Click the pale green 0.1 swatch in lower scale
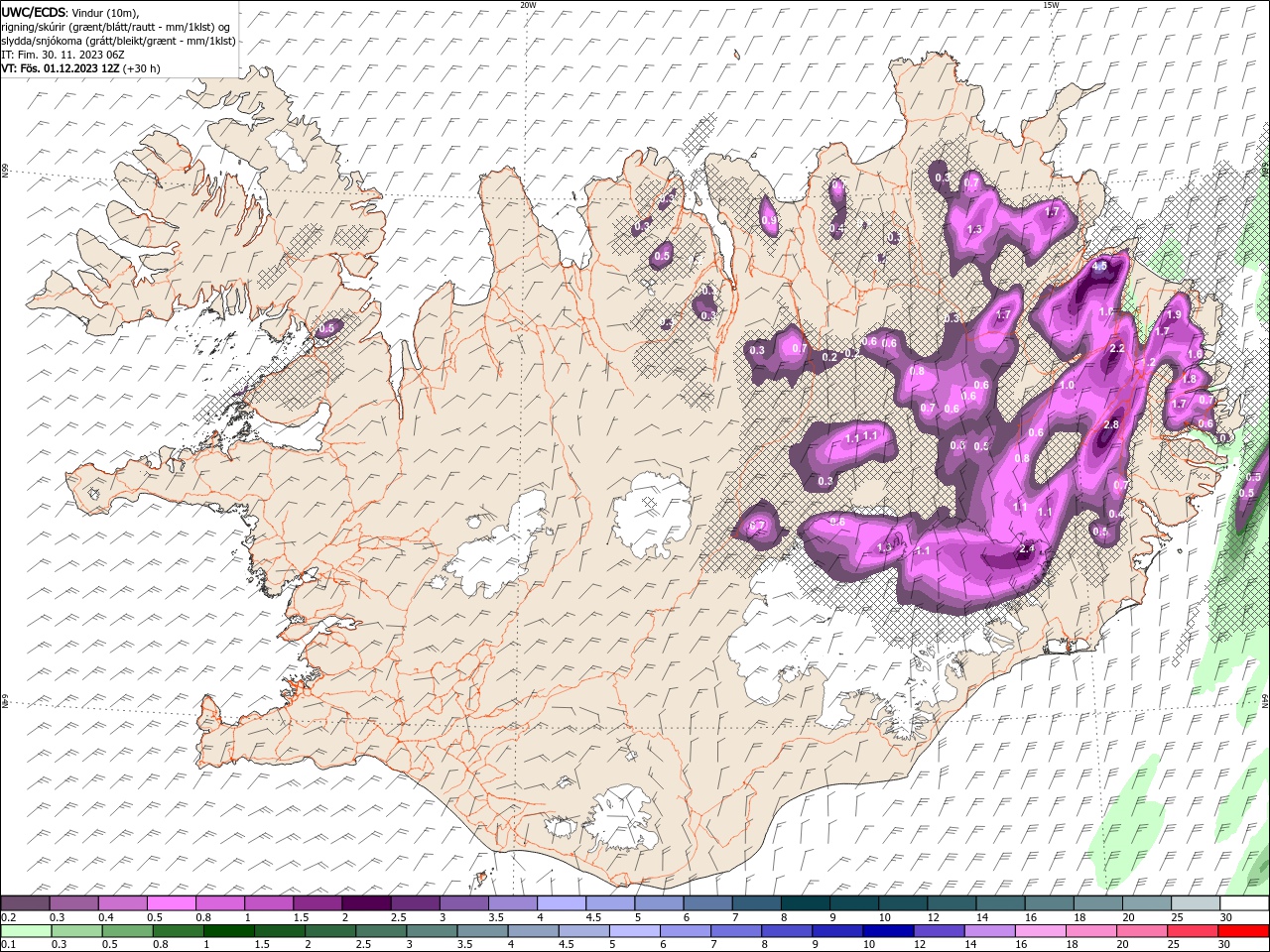 coord(26,931)
